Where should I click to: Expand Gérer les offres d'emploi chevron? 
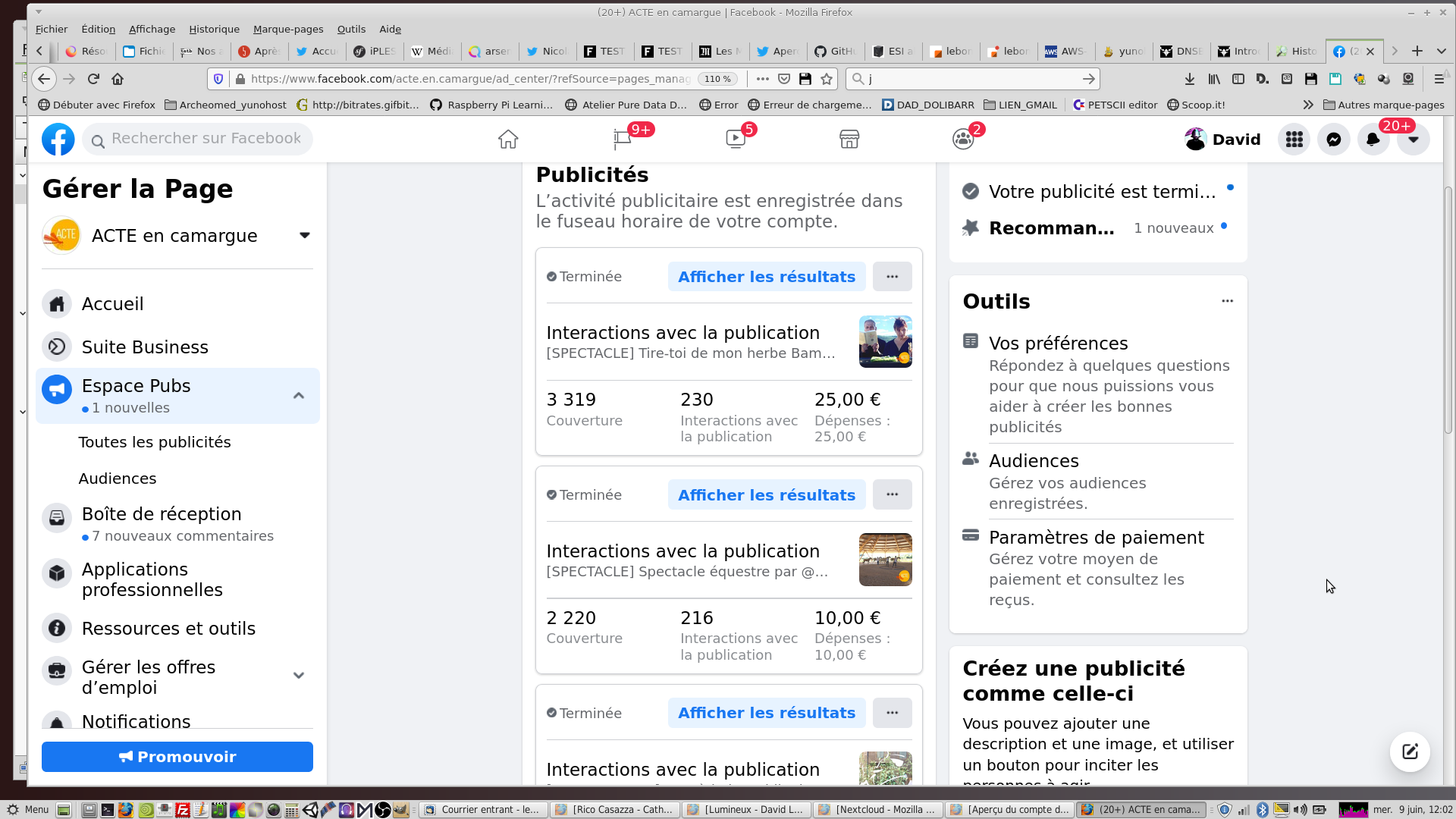pyautogui.click(x=299, y=676)
